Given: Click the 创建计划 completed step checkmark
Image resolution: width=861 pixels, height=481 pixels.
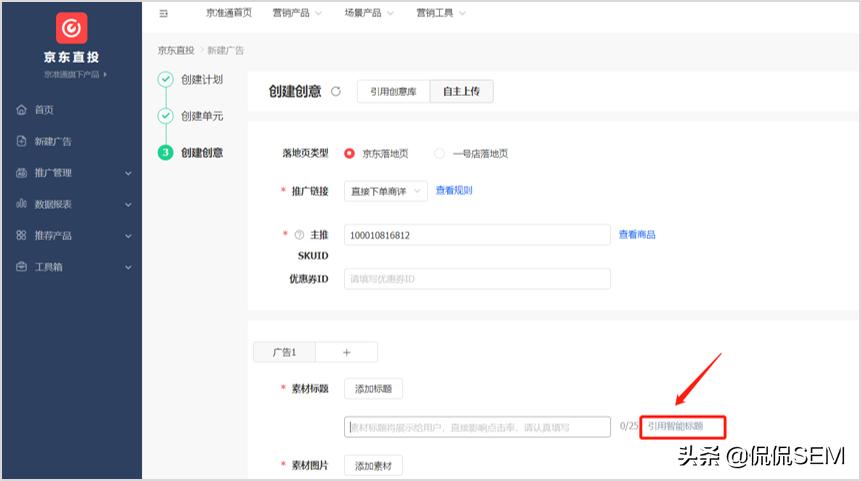Looking at the screenshot, I should 165,80.
